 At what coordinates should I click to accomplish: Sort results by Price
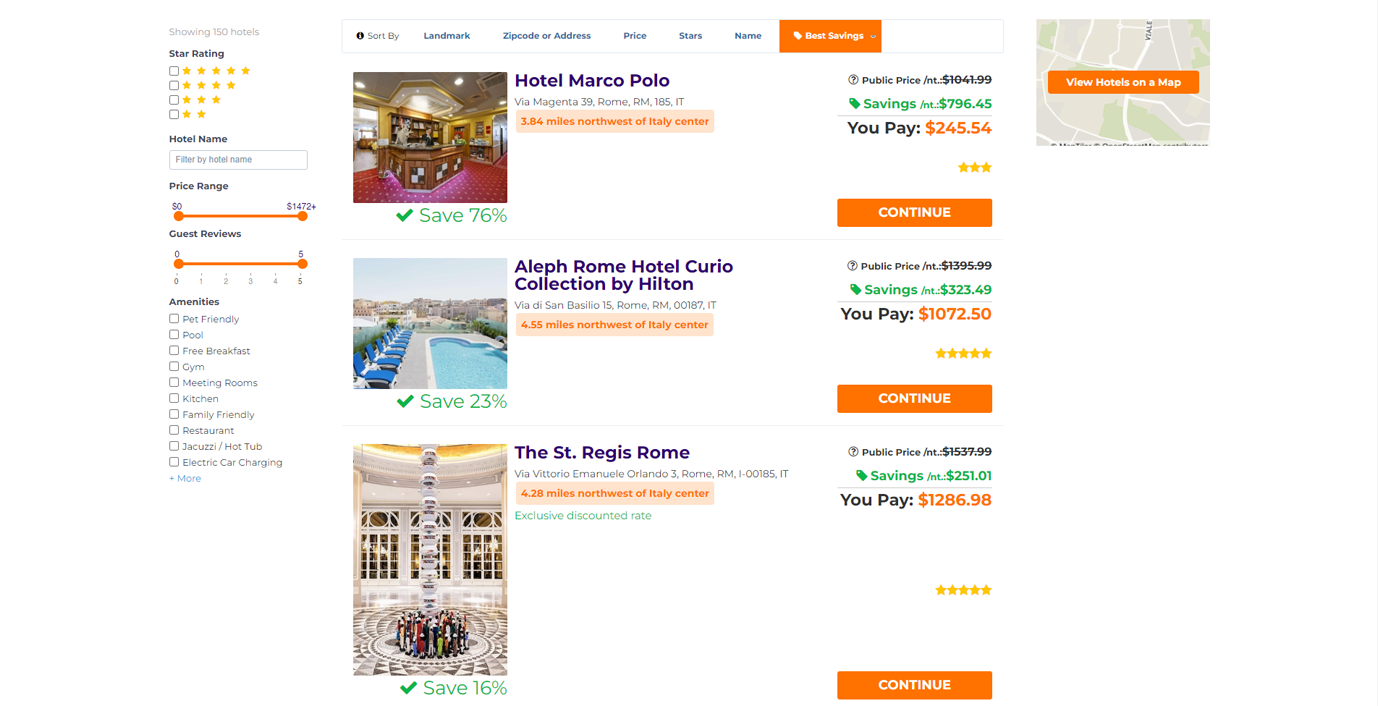point(634,36)
